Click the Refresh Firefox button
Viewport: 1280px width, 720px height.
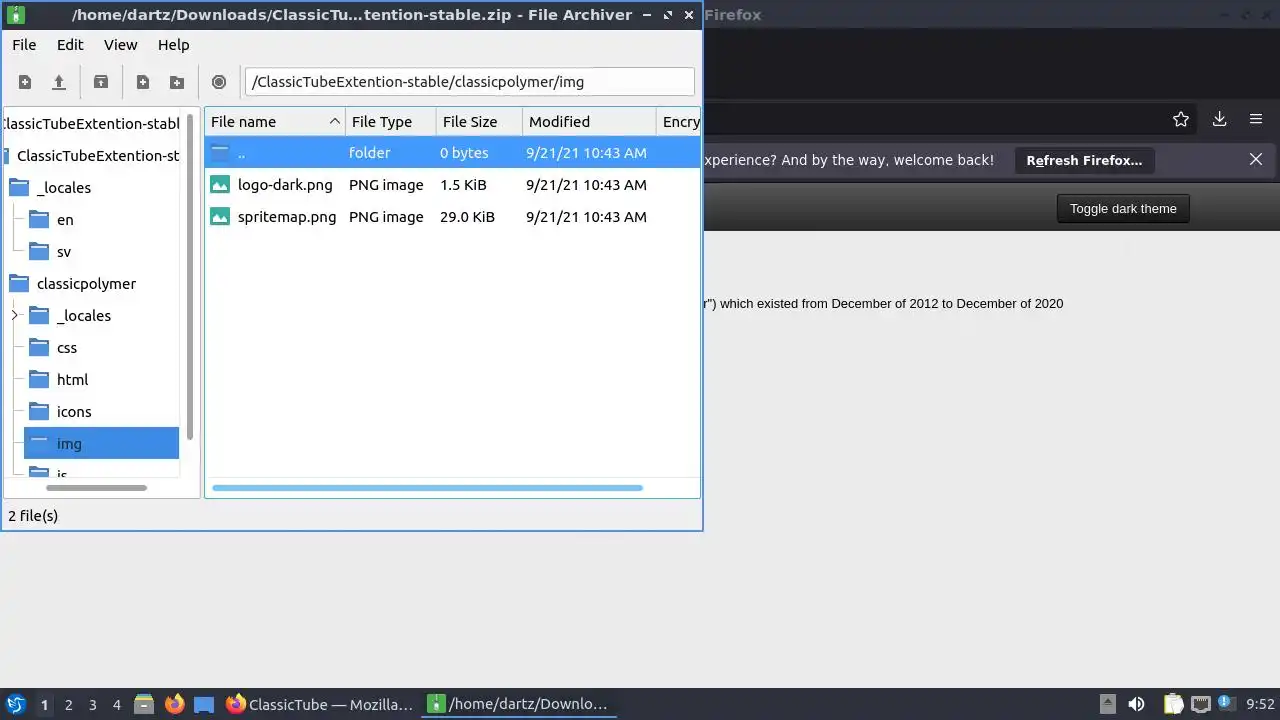click(x=1084, y=160)
